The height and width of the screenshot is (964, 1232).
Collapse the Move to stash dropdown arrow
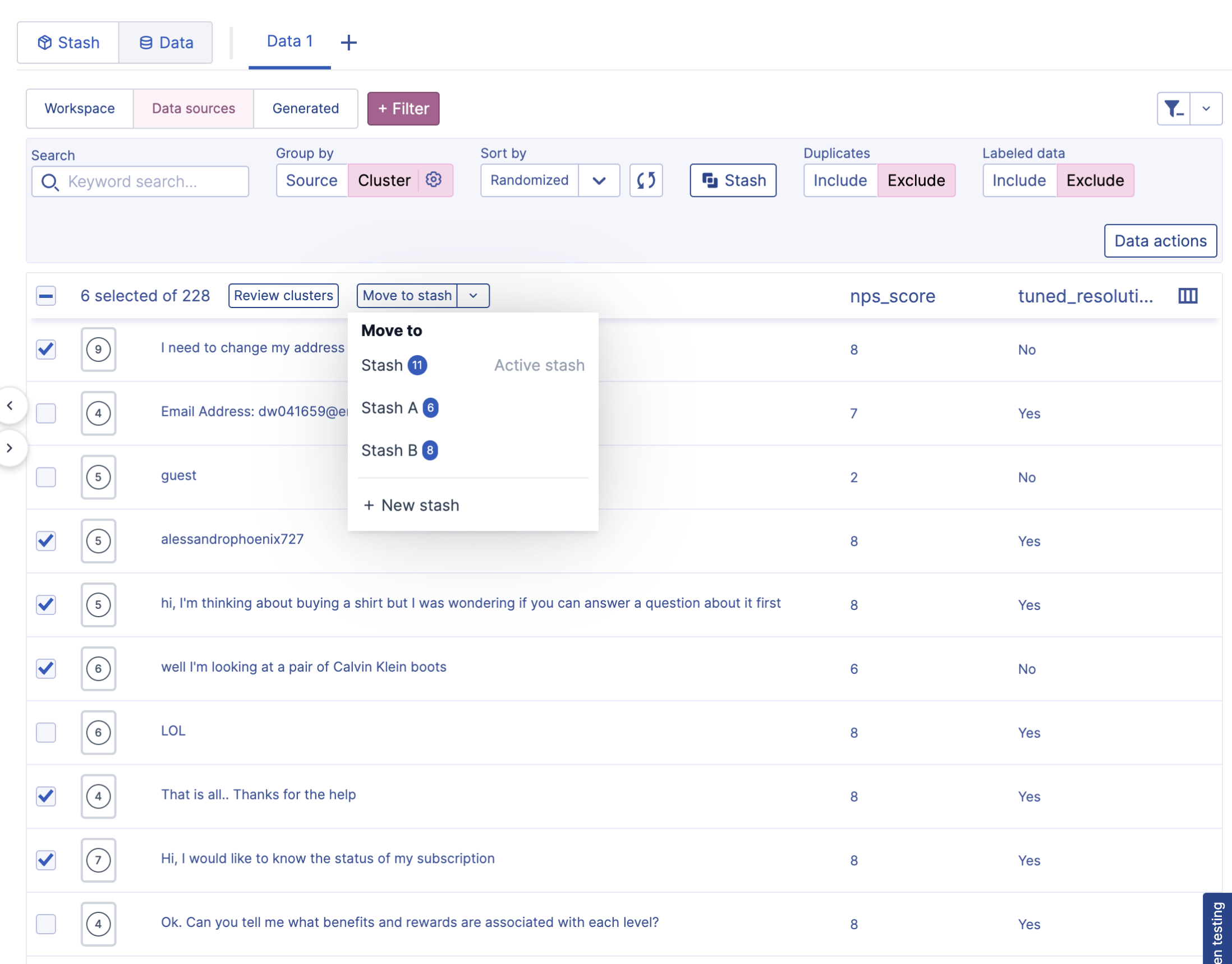(473, 296)
